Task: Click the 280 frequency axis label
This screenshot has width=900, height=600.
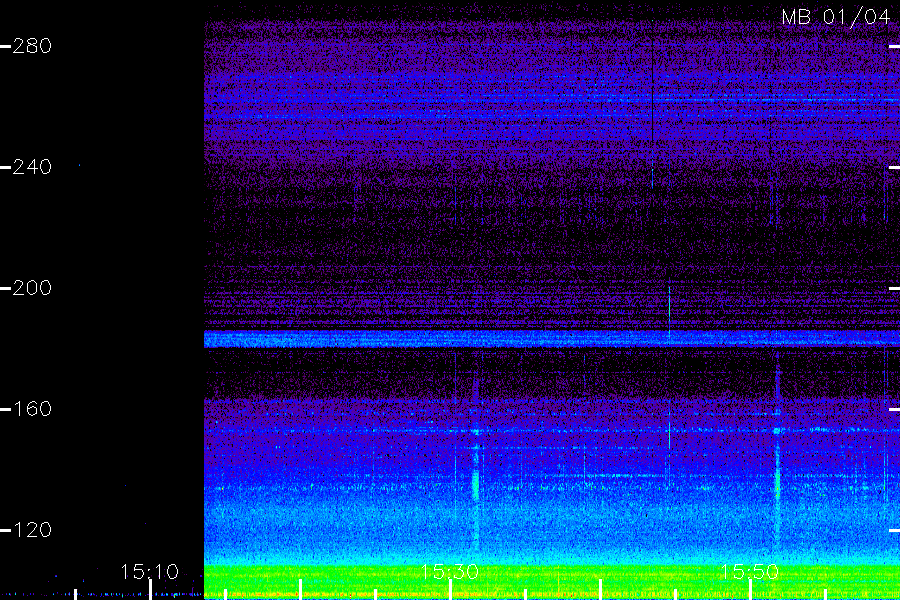Action: point(32,46)
